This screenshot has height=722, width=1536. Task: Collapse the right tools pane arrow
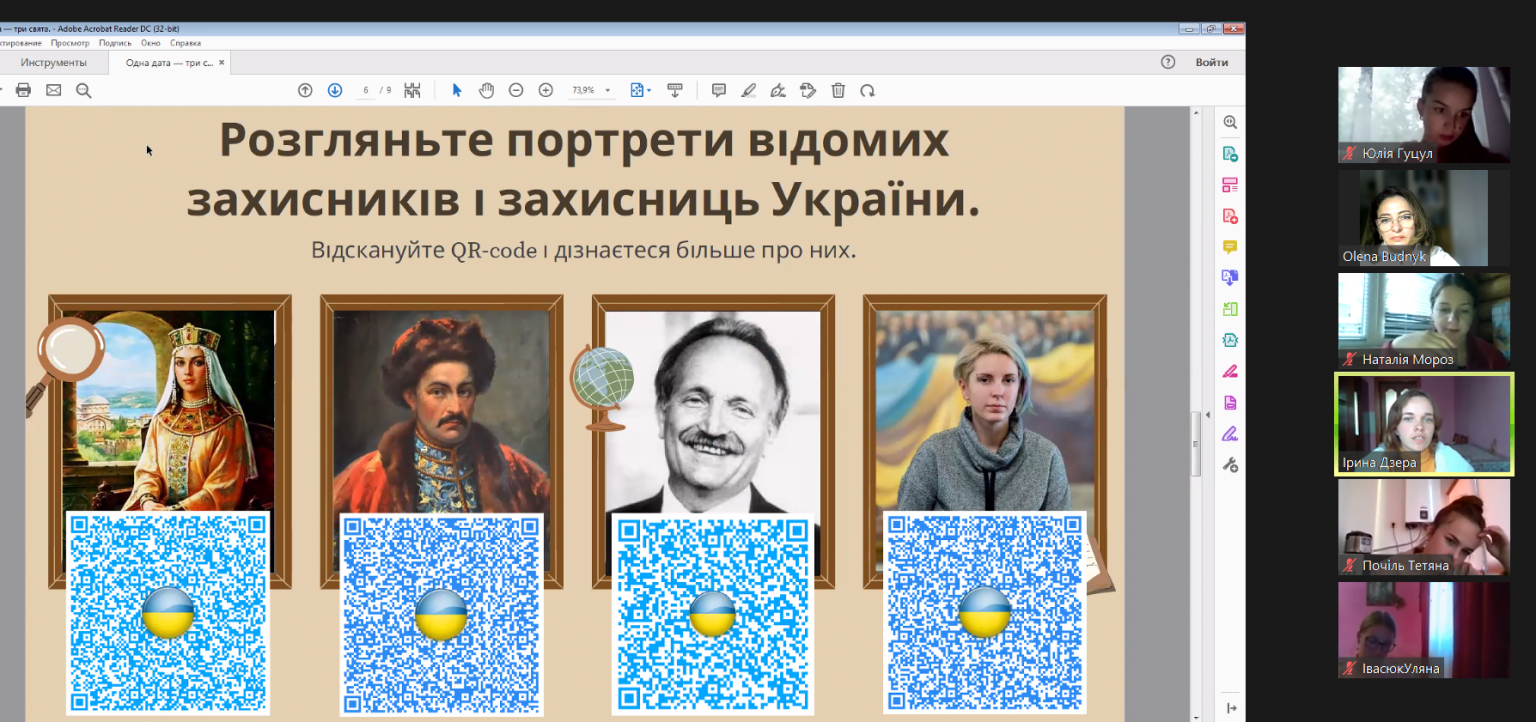pos(1230,708)
